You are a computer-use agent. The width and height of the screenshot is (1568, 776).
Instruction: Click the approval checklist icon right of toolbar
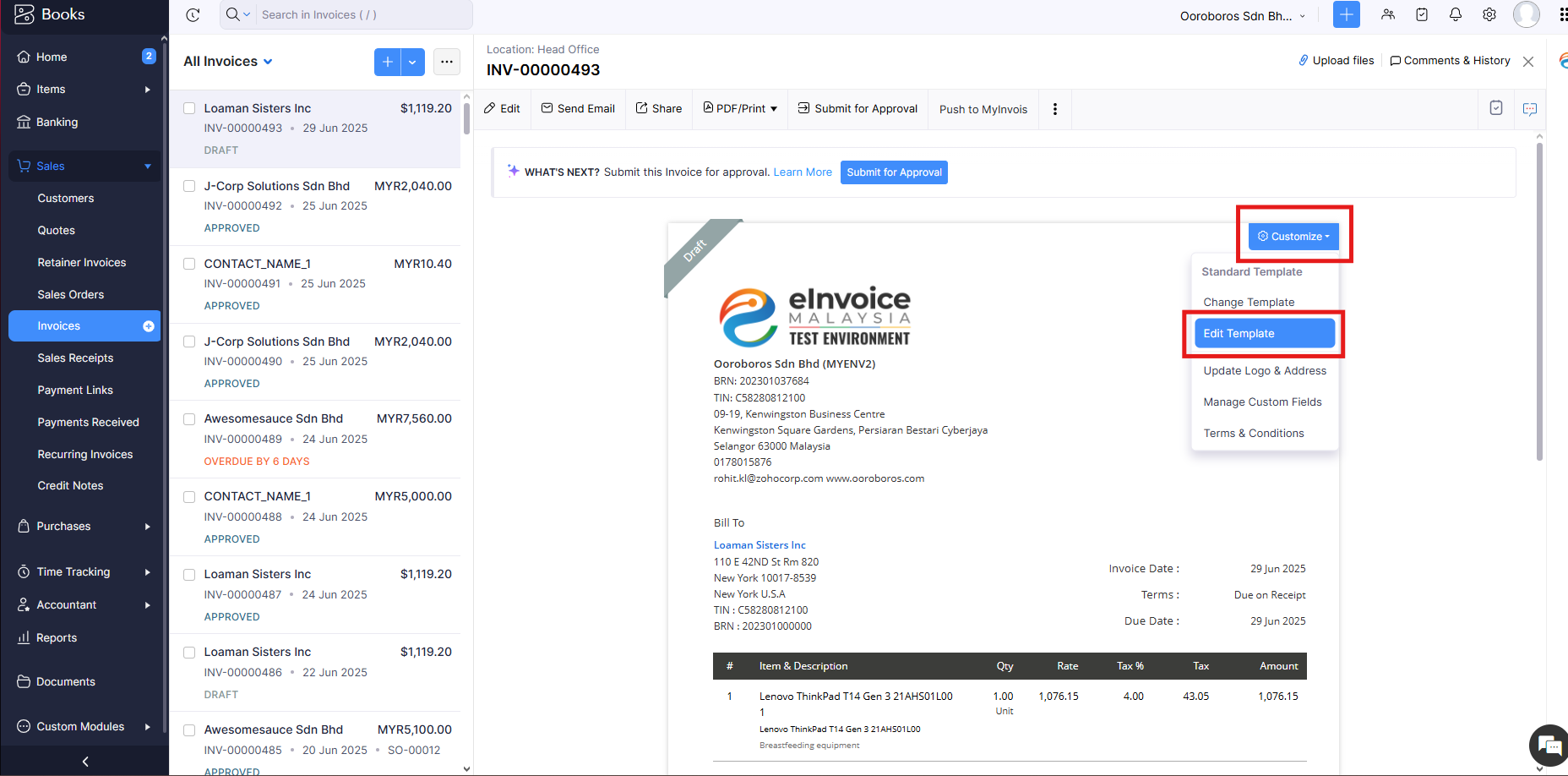click(x=1496, y=108)
